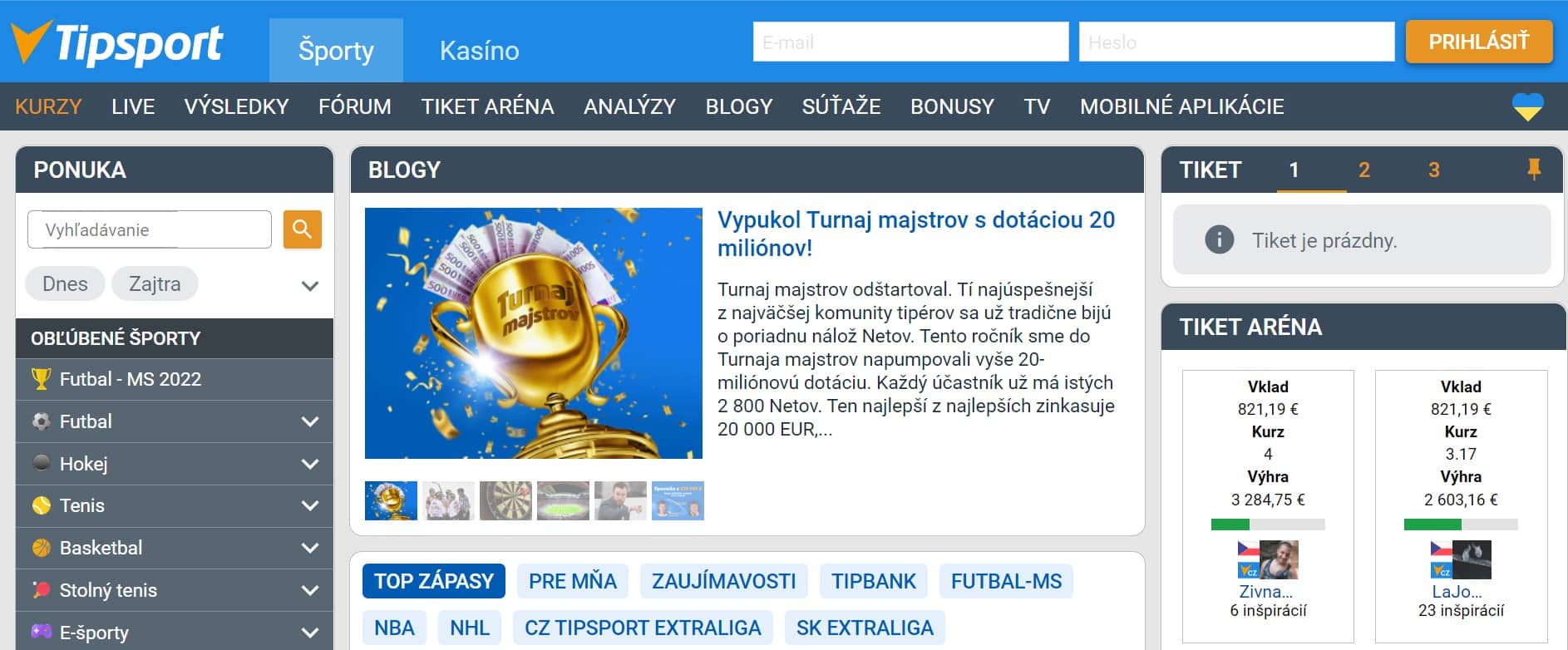Select the TIPBANK filter
The width and height of the screenshot is (1568, 650).
tap(874, 581)
